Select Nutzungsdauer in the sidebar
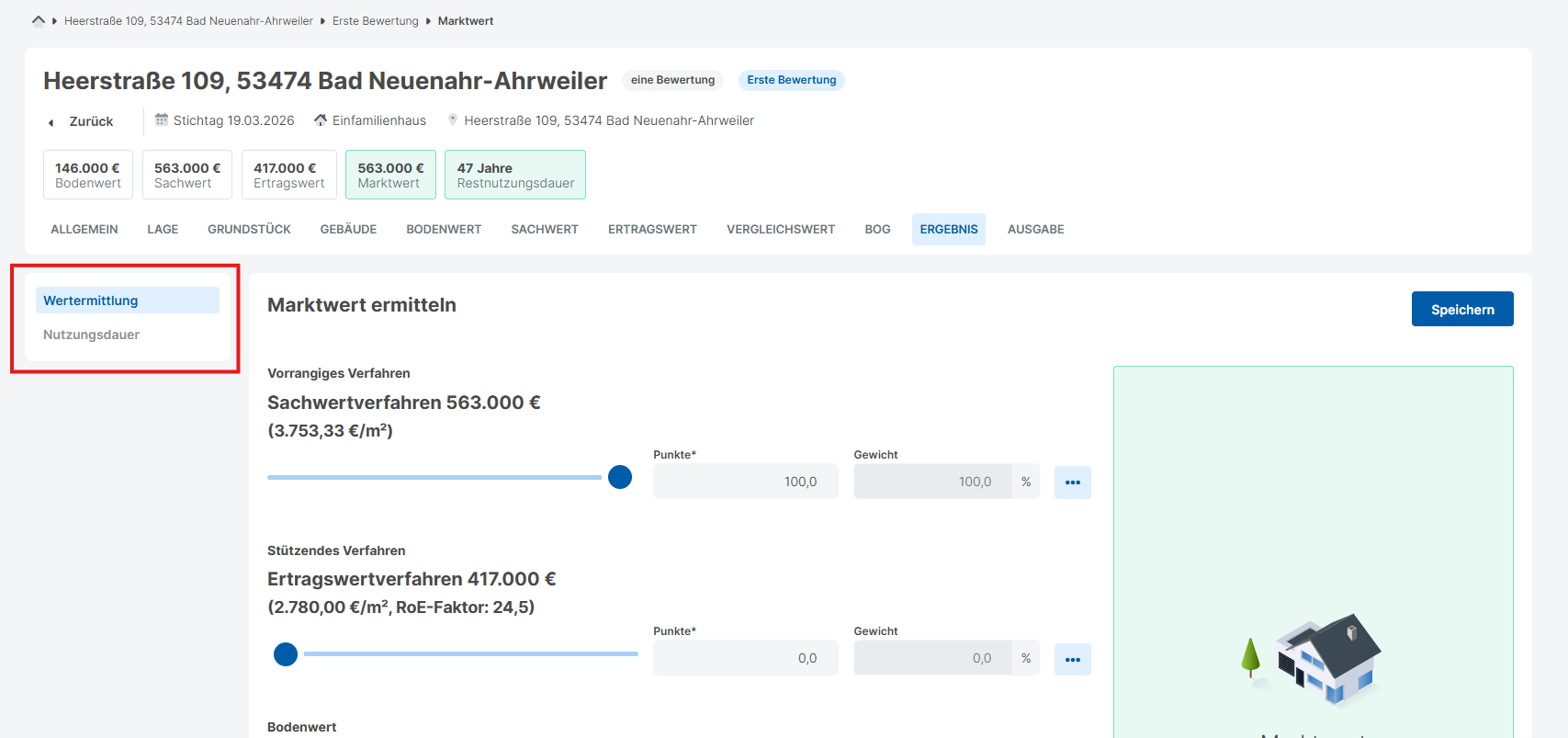 coord(92,335)
